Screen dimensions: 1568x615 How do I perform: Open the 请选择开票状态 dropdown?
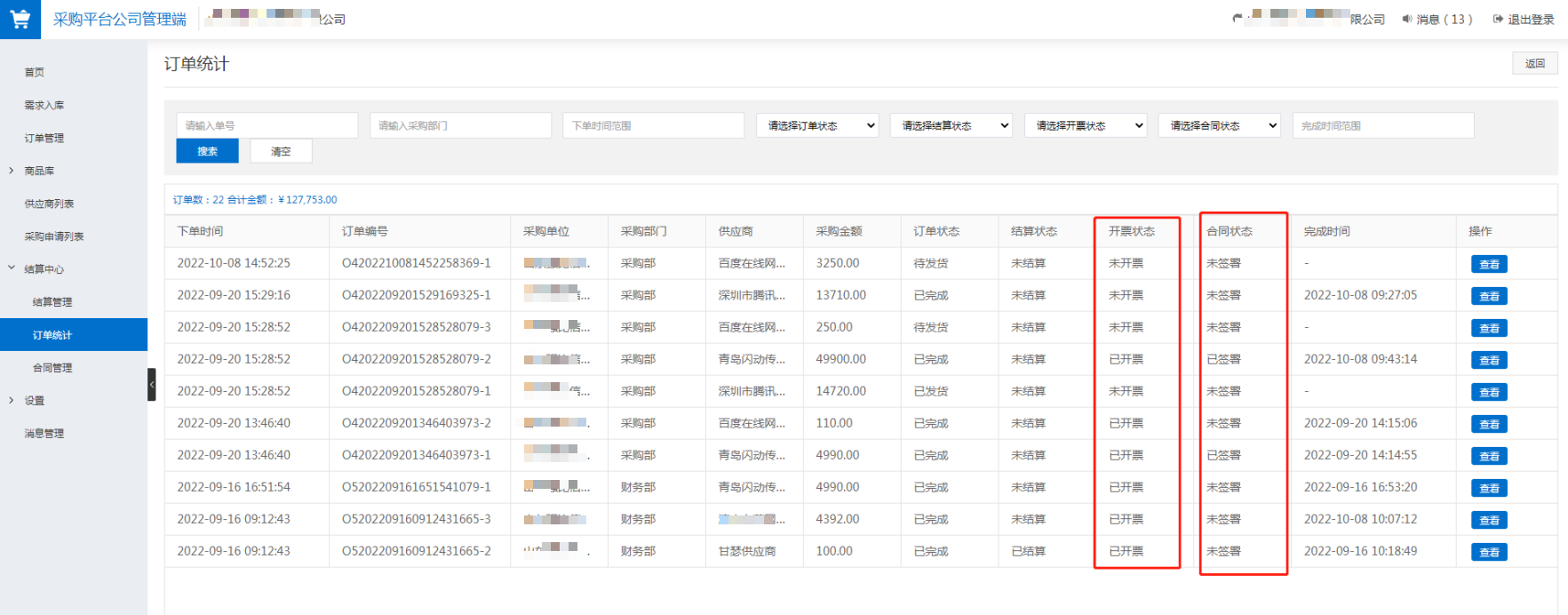pos(1086,125)
